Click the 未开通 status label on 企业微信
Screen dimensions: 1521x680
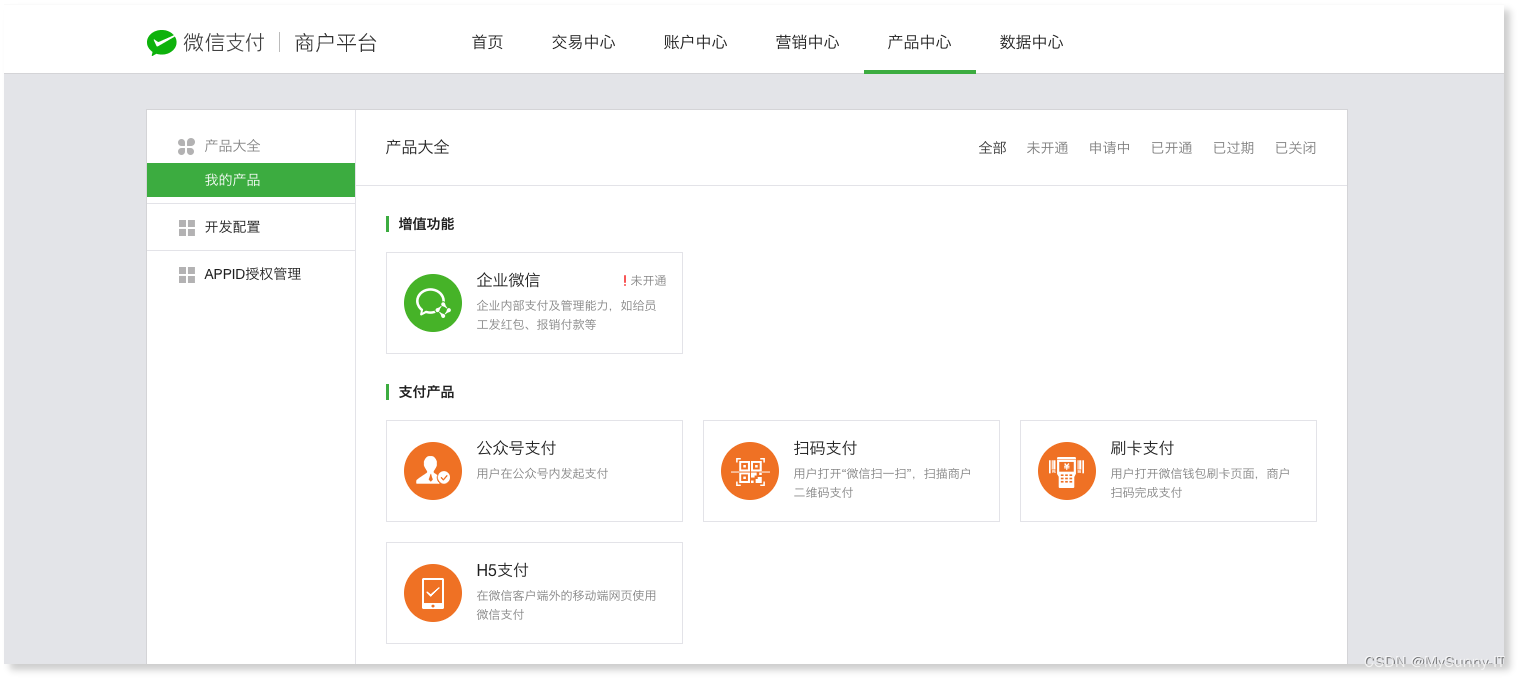[x=648, y=281]
